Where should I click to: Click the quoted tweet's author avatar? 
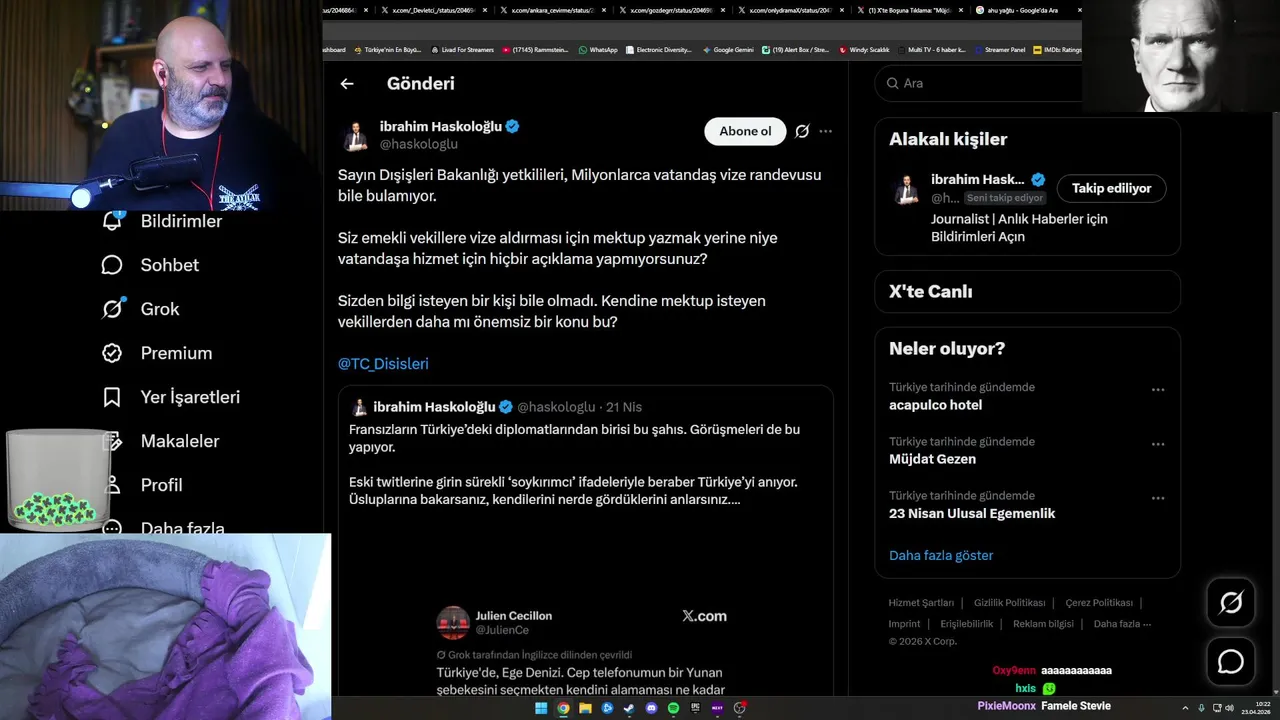click(x=359, y=407)
